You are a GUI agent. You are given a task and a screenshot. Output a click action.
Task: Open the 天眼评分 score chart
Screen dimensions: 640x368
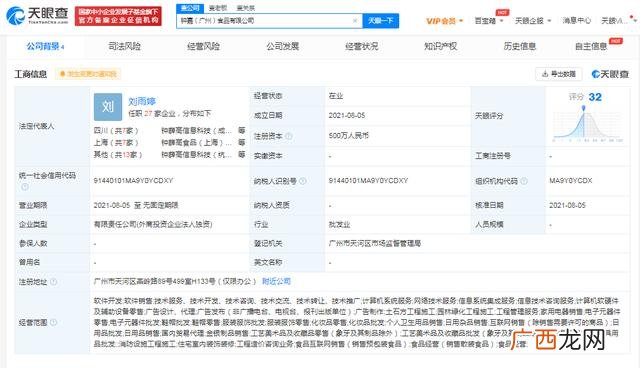[588, 124]
